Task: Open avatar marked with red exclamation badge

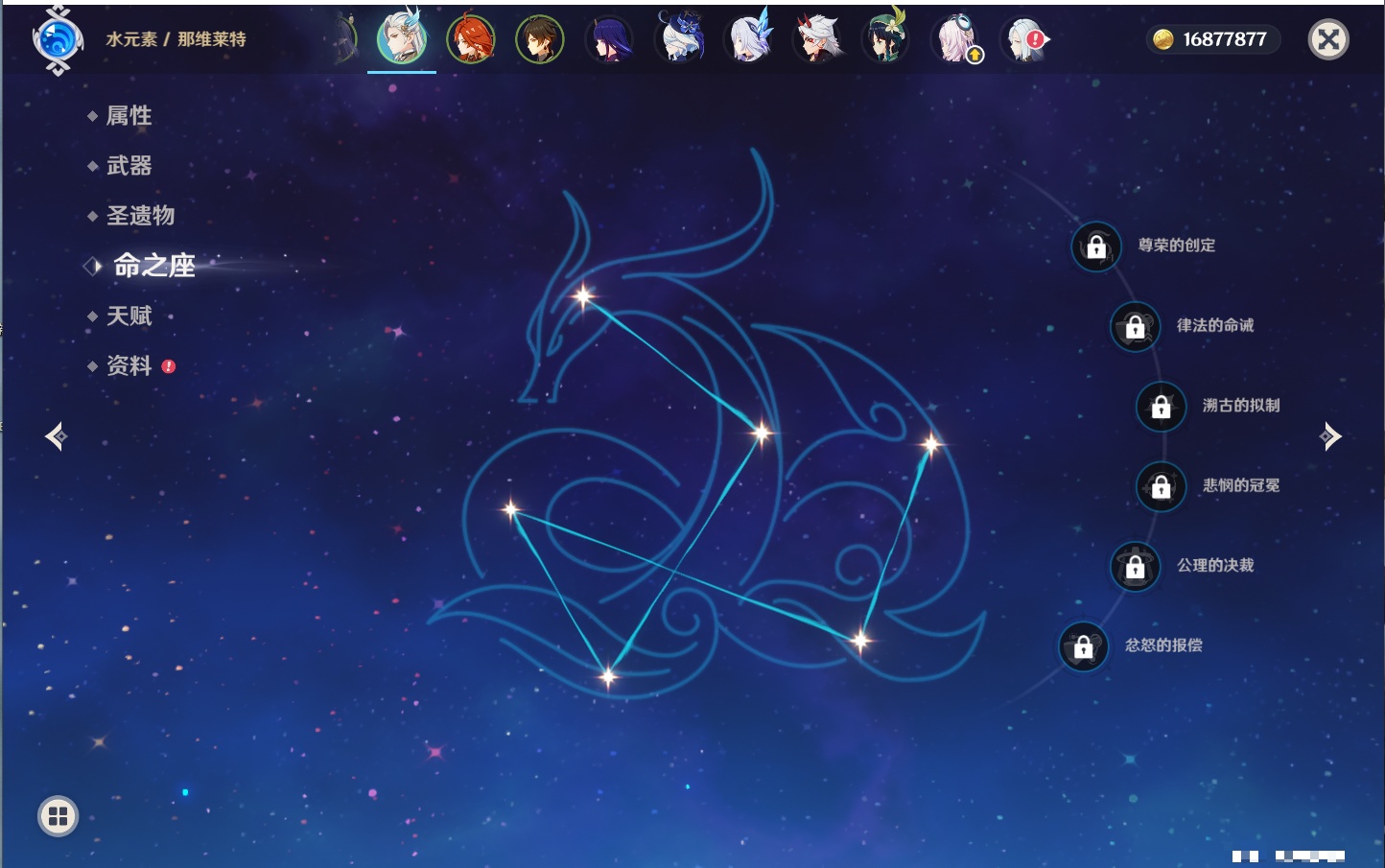Action: click(x=1024, y=39)
